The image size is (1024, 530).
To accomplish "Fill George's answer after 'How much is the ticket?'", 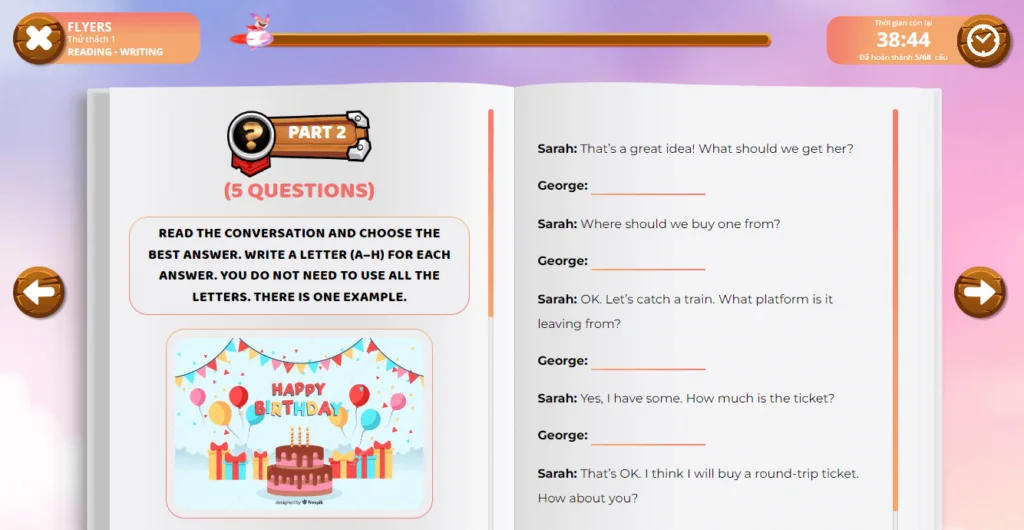I will [x=648, y=436].
